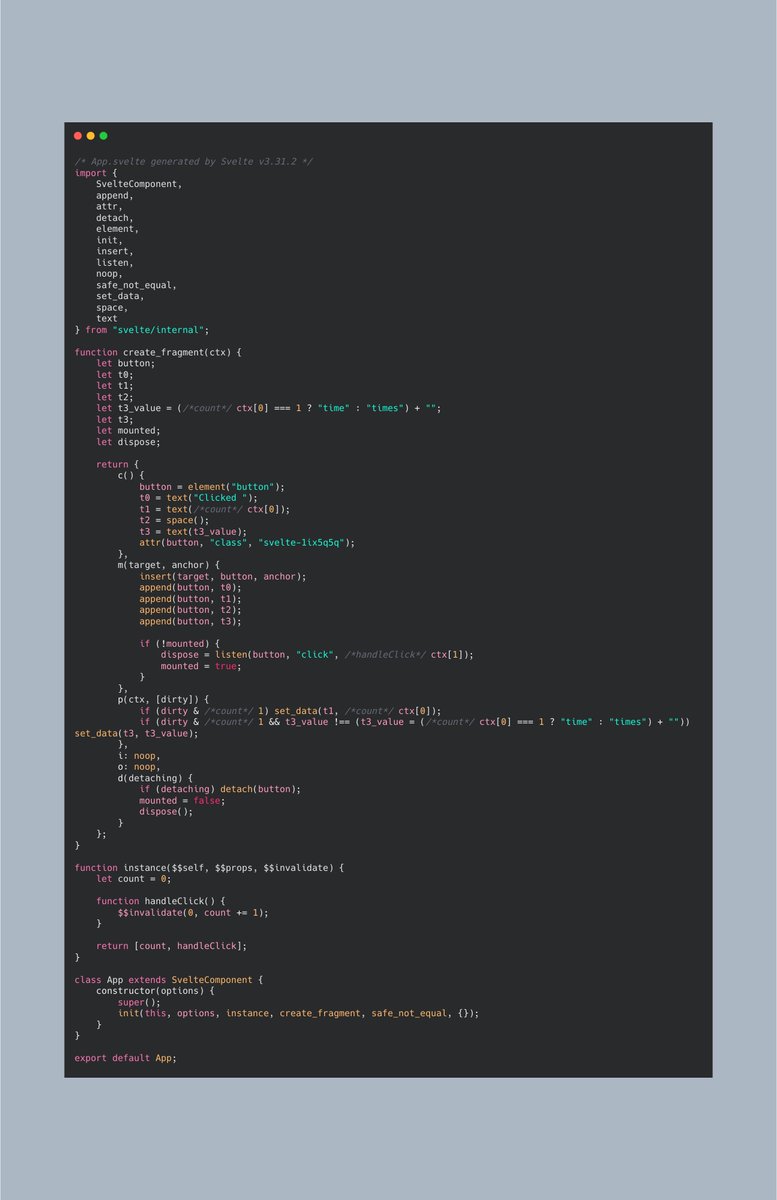Select "noop," in the import list
The height and width of the screenshot is (1200, 777).
coord(110,273)
